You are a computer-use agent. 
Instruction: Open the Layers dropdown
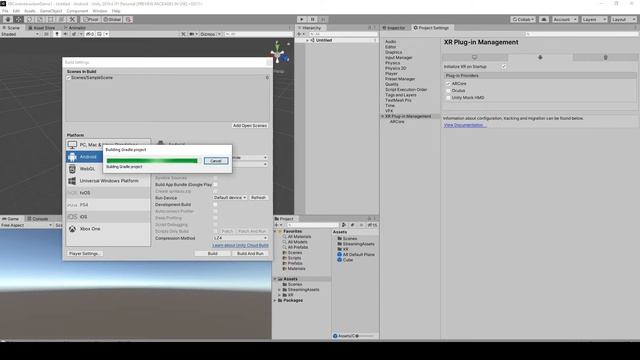tap(594, 19)
